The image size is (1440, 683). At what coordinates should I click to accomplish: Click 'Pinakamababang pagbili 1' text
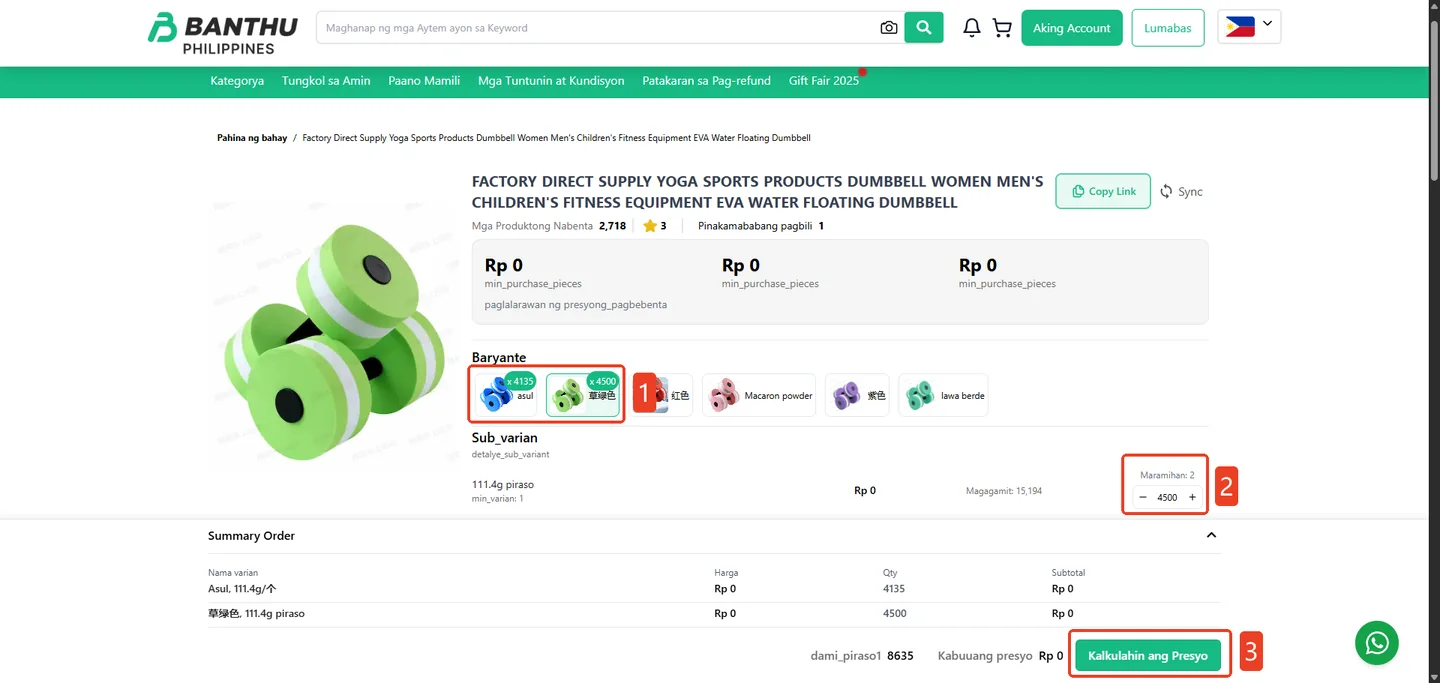point(761,226)
